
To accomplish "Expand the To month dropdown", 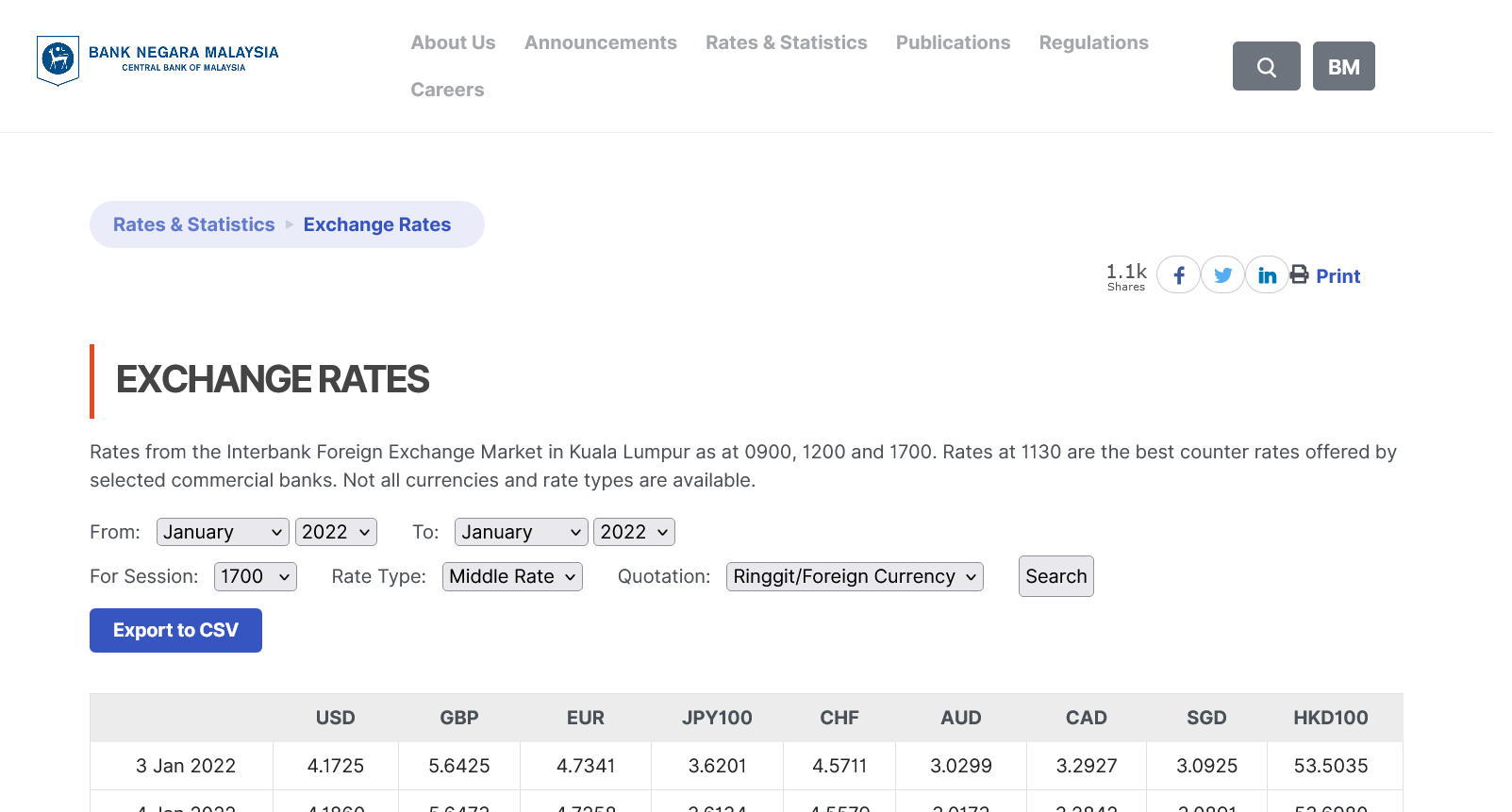I will (521, 532).
